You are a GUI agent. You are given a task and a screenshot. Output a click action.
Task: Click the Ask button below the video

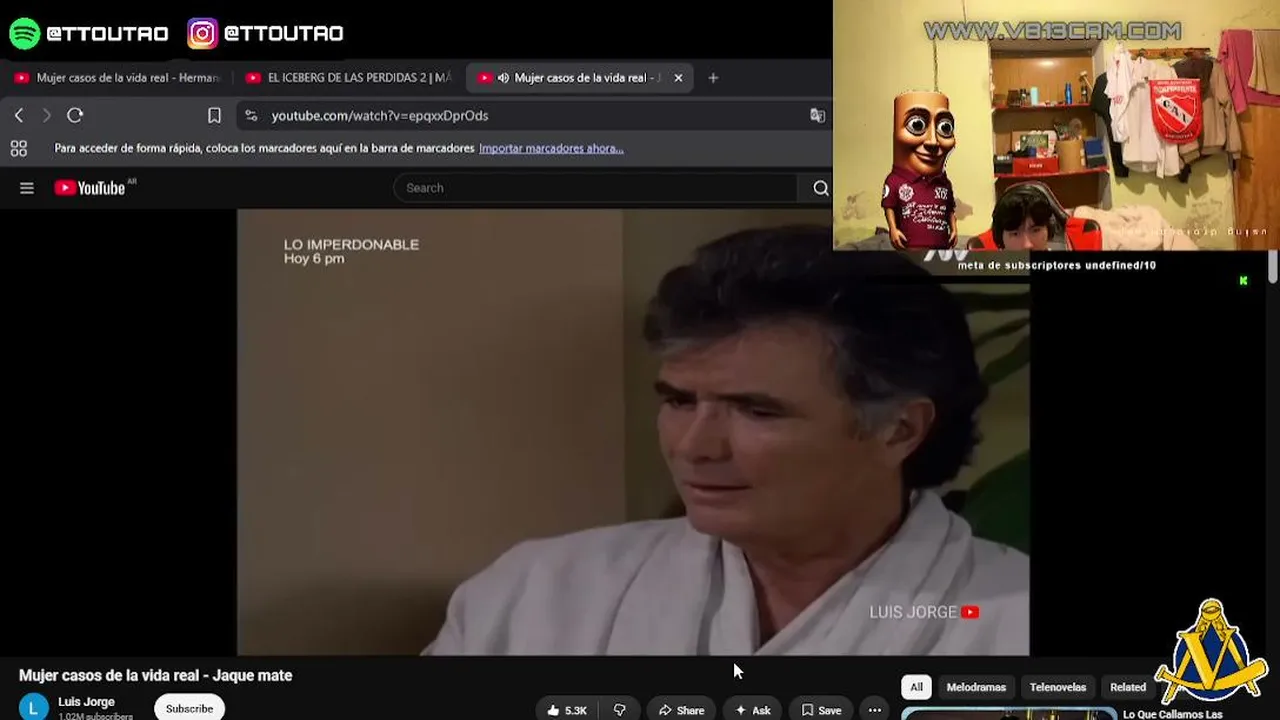coord(753,710)
